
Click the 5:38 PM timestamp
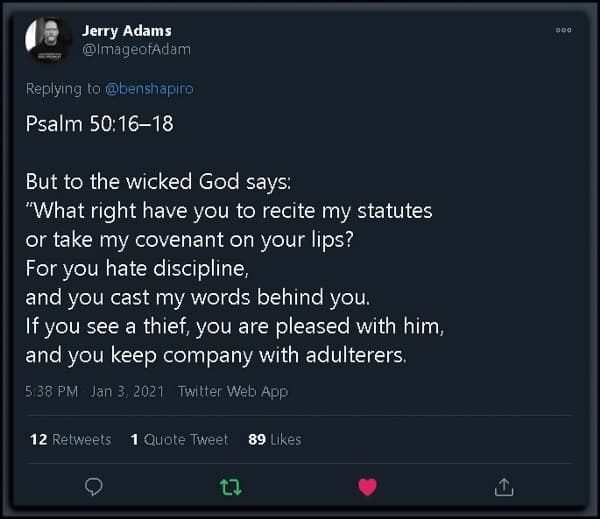point(52,392)
